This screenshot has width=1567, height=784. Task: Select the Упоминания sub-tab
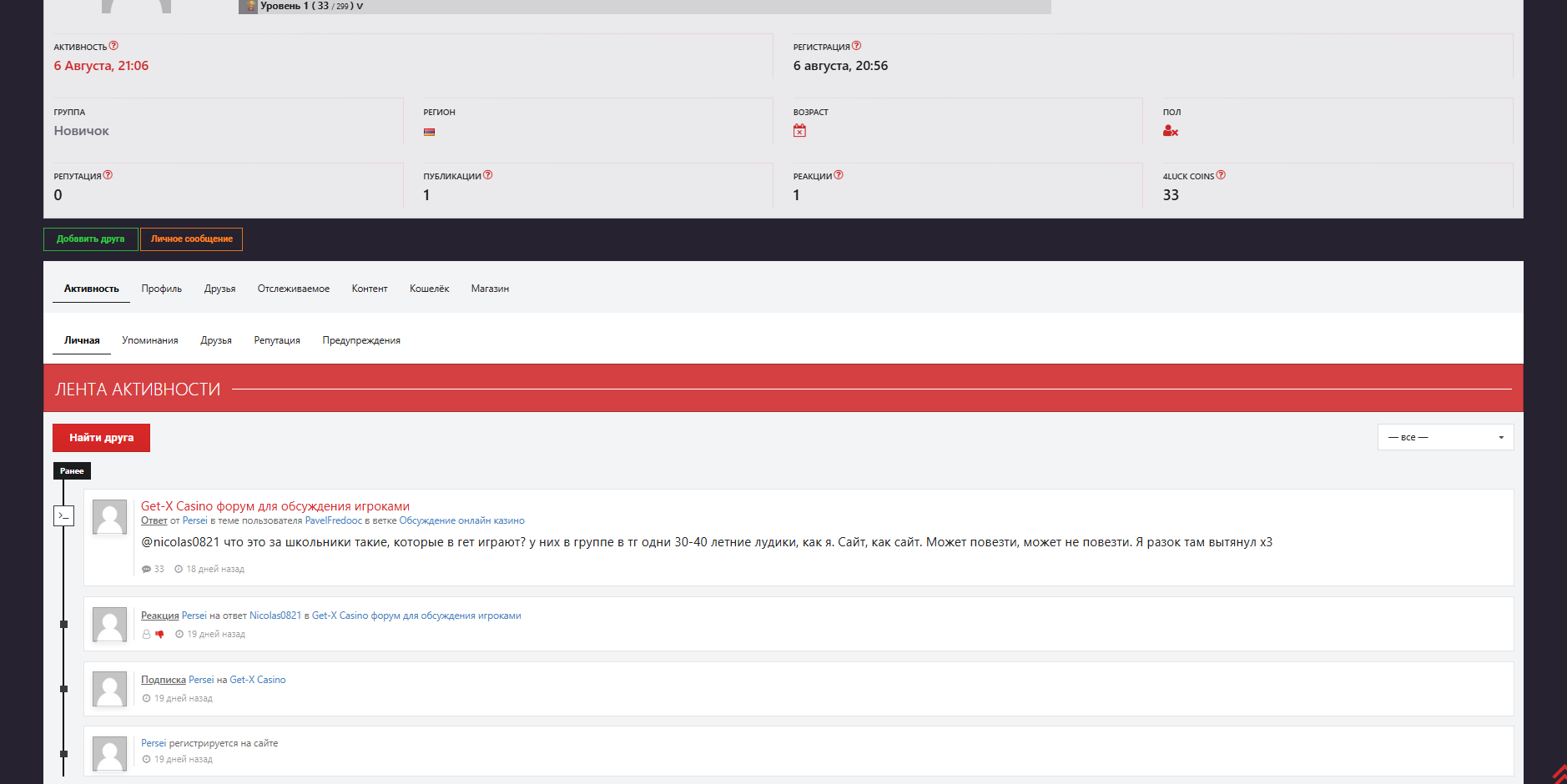point(149,340)
